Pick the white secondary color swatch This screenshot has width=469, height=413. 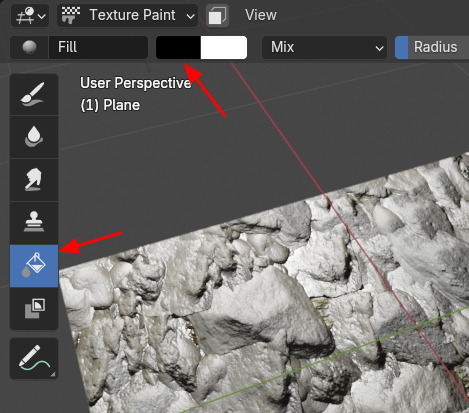(224, 47)
